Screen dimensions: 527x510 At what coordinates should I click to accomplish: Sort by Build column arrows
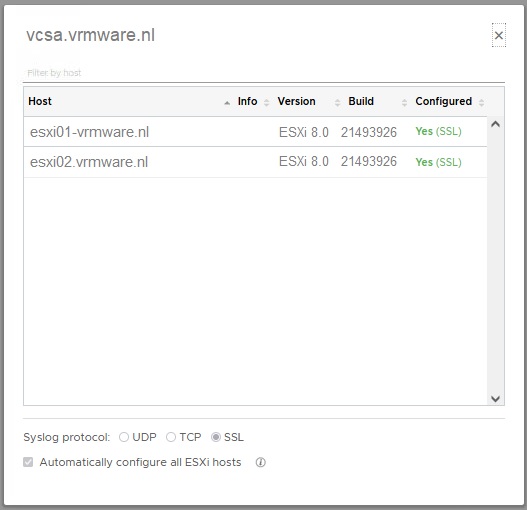click(404, 103)
